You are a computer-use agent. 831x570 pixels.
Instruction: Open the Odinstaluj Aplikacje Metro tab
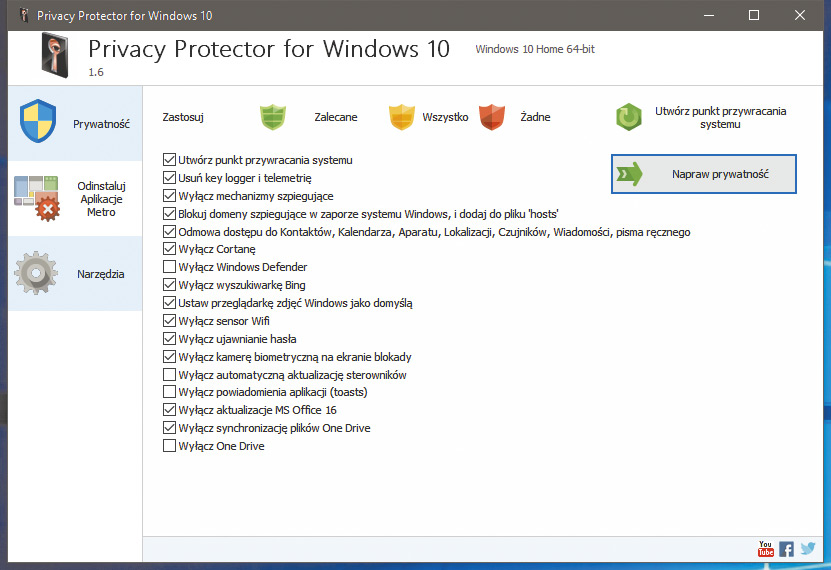[75, 198]
